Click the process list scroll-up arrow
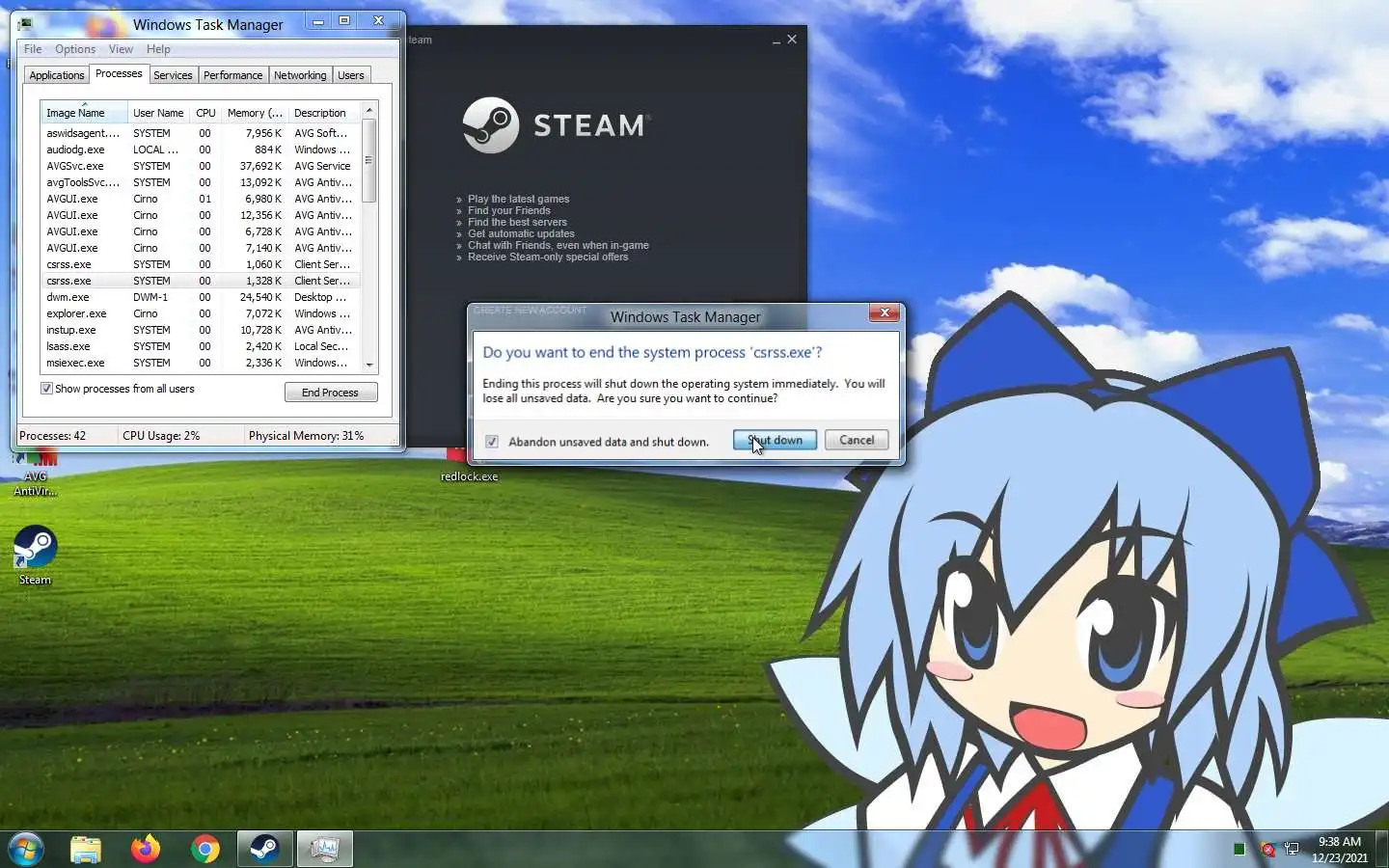This screenshot has width=1389, height=868. (x=369, y=111)
